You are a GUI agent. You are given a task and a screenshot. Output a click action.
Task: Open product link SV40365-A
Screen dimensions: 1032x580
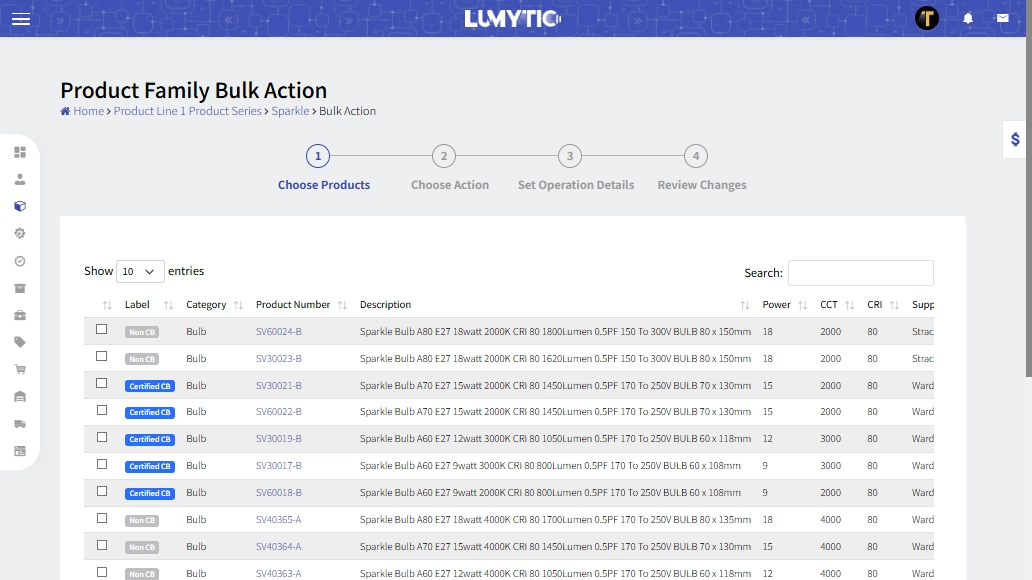click(278, 520)
